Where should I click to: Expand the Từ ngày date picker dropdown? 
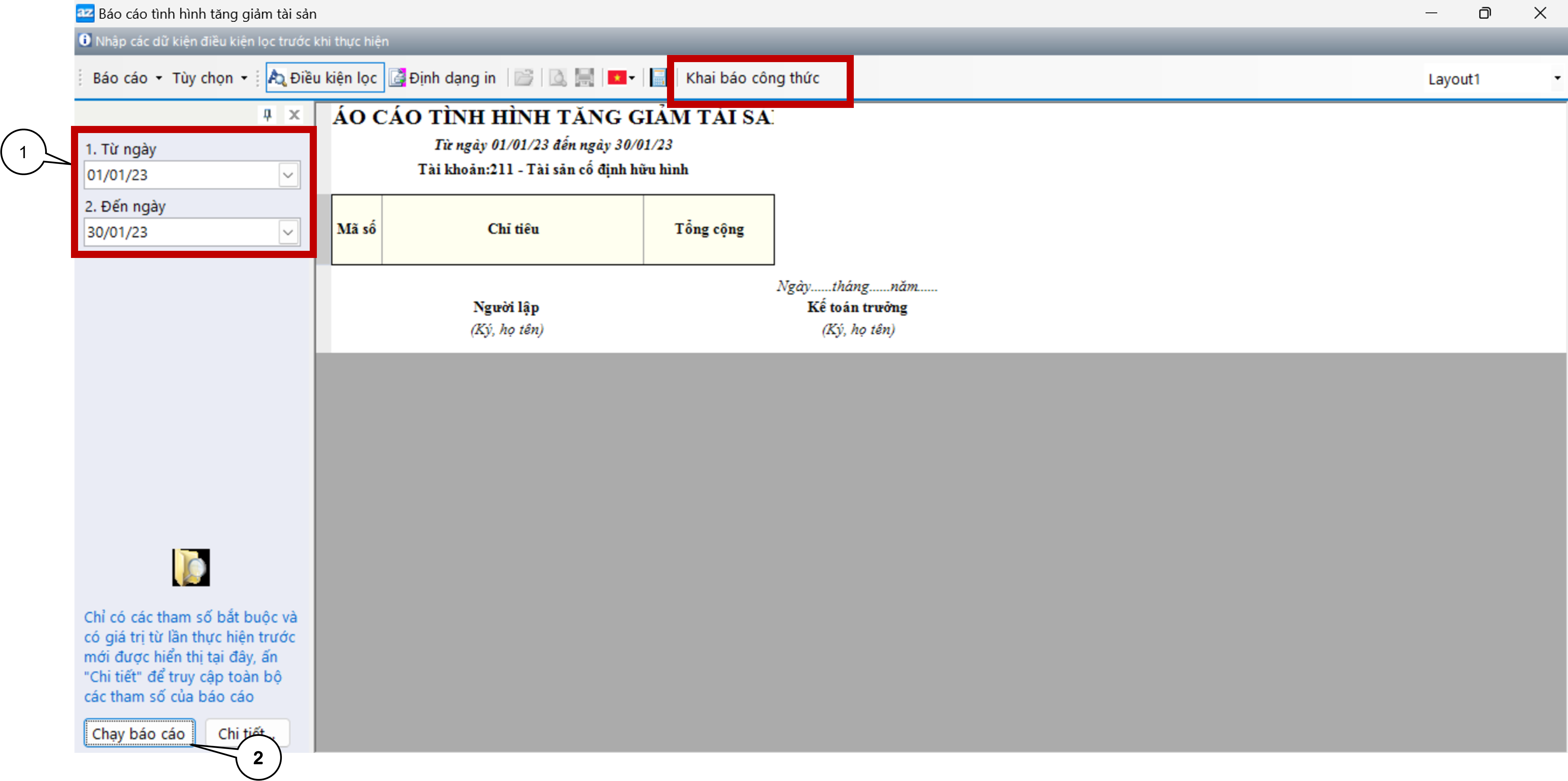[288, 175]
